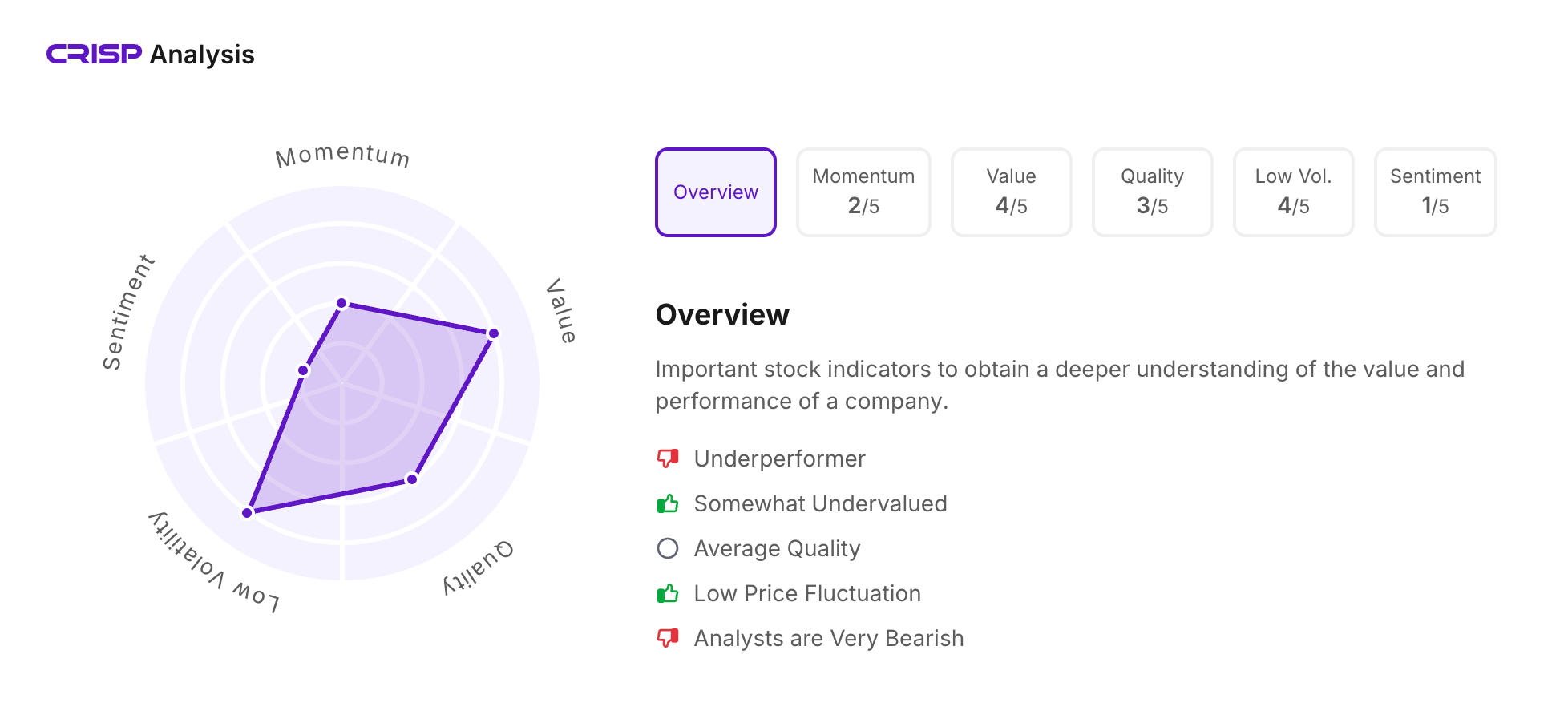Open the Low Vol. 4/5 tab
The image size is (1568, 715).
1293,192
